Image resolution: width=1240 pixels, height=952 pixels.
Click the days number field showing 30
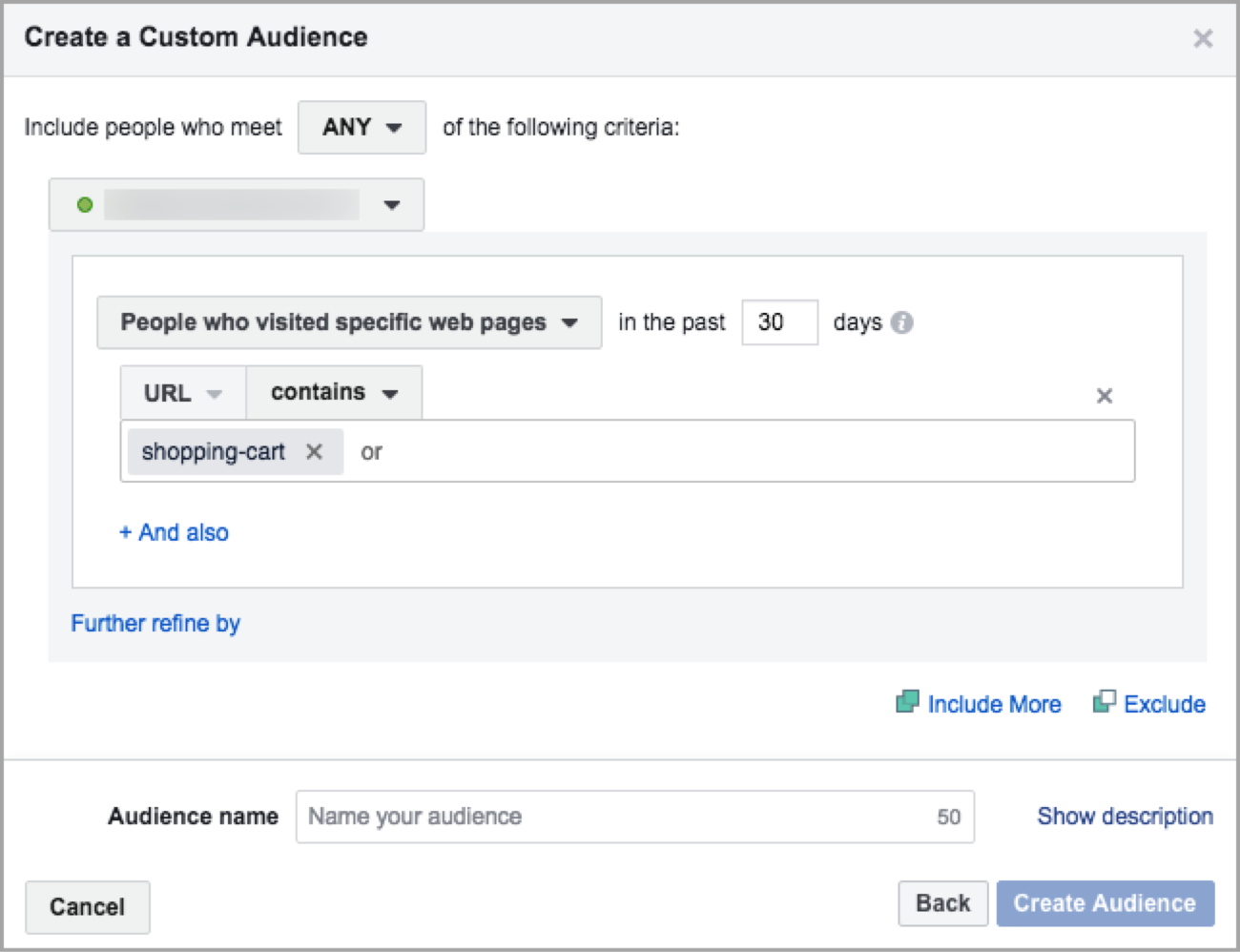click(779, 322)
